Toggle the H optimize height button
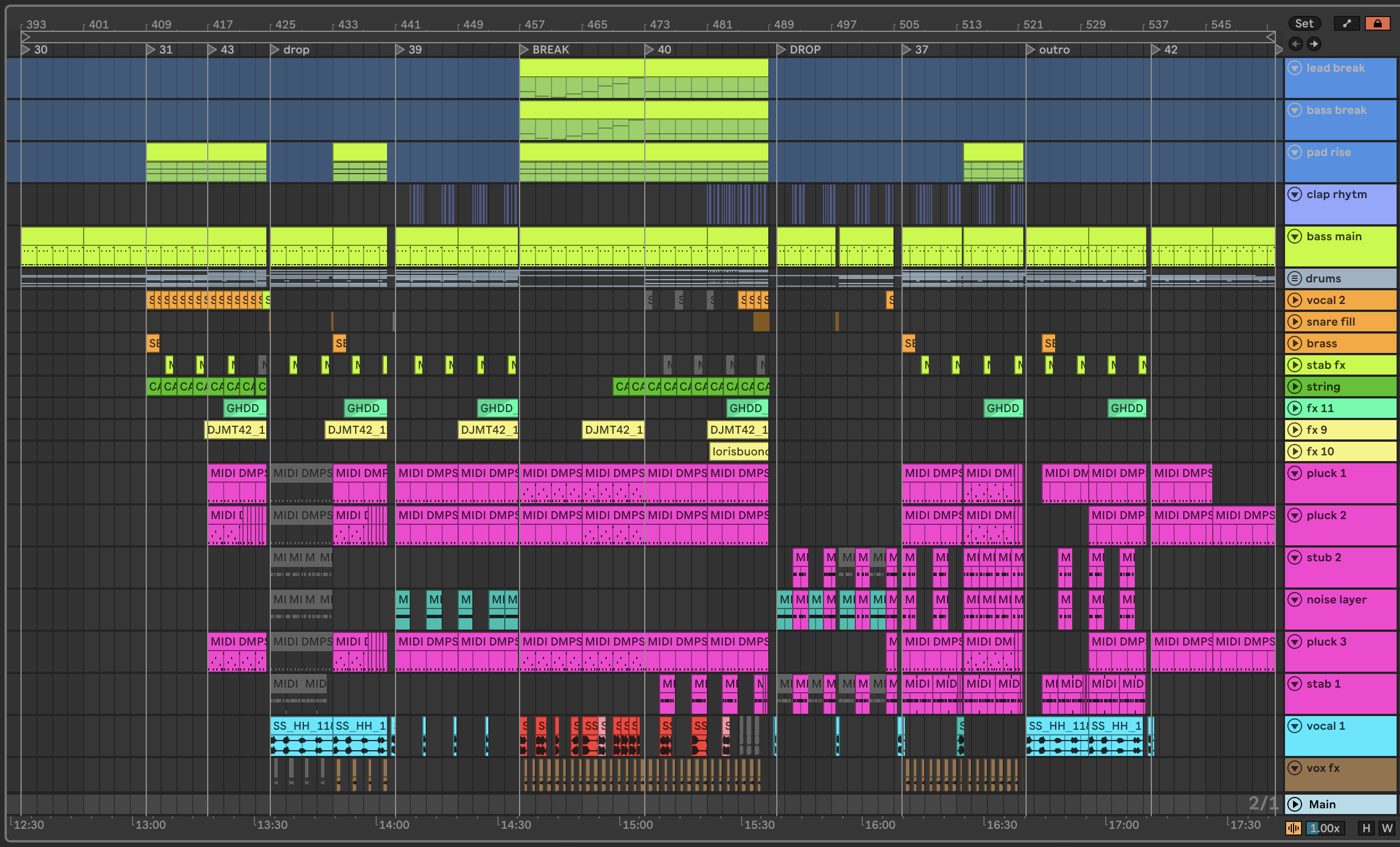1400x847 pixels. point(1366,828)
